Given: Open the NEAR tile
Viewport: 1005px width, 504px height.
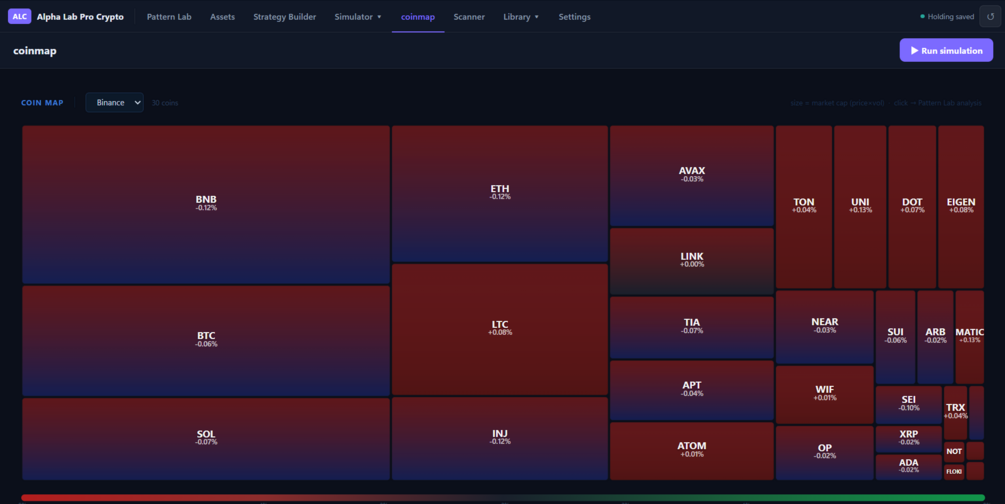Looking at the screenshot, I should [x=825, y=327].
